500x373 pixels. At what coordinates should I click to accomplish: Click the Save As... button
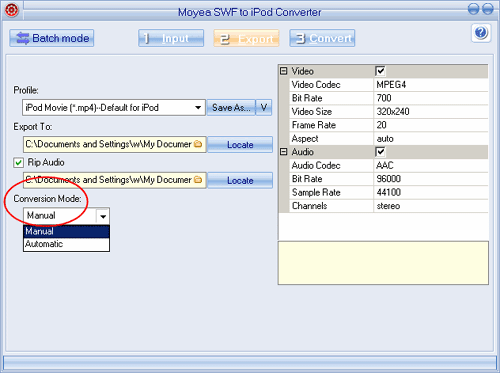[x=231, y=108]
